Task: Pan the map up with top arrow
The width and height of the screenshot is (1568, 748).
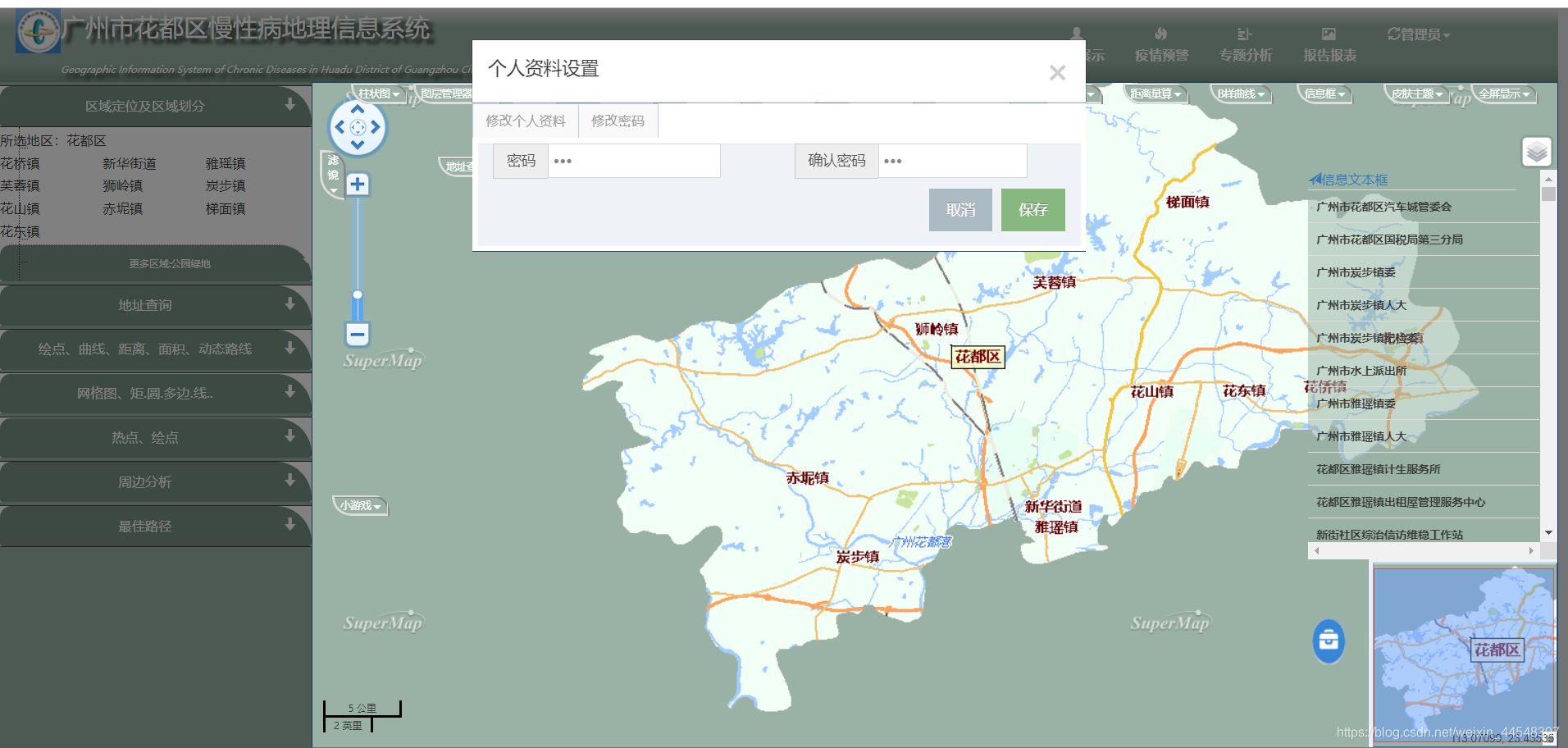Action: pyautogui.click(x=358, y=108)
